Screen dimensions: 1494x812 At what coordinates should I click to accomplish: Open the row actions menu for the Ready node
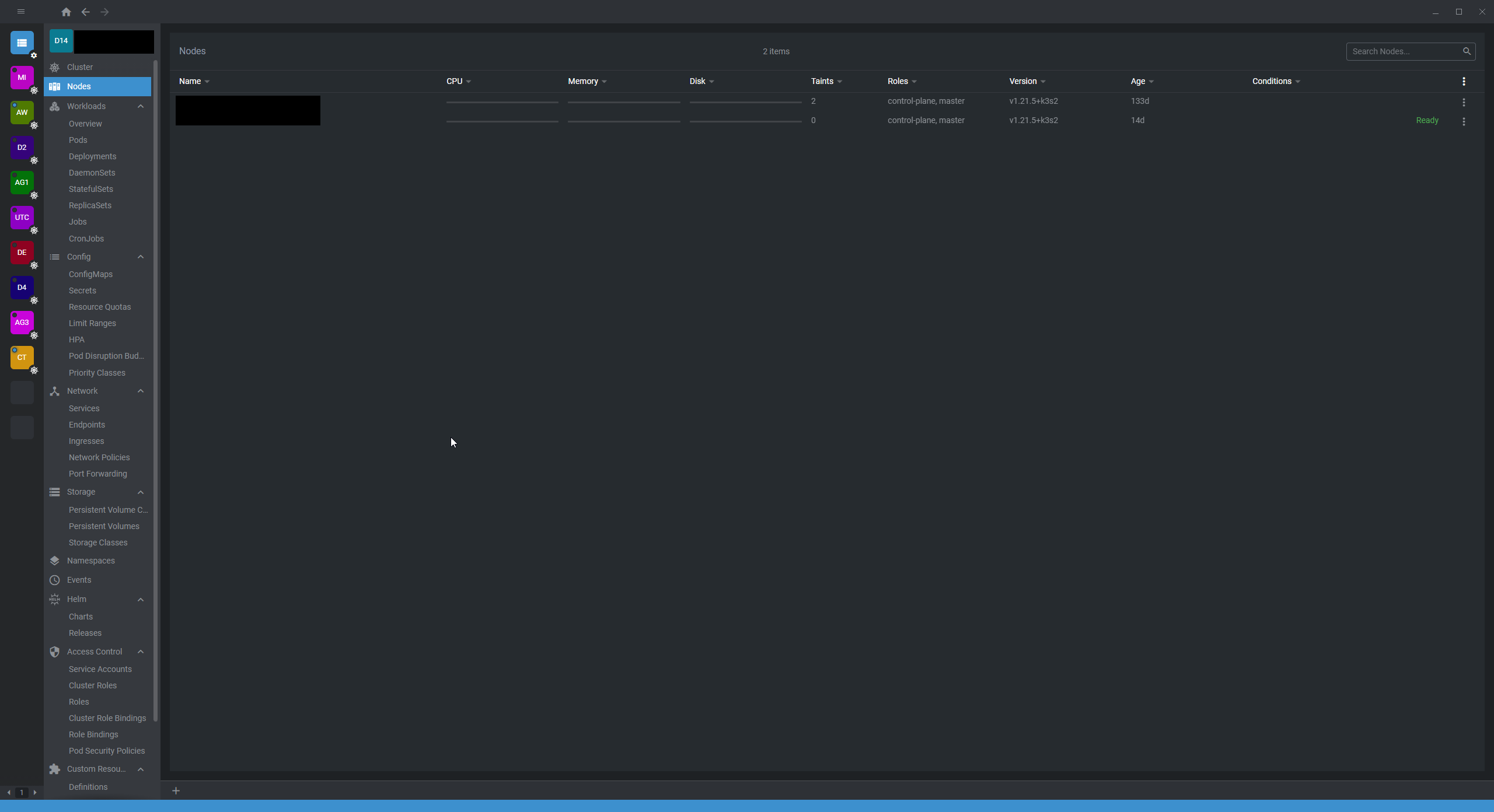pos(1464,121)
